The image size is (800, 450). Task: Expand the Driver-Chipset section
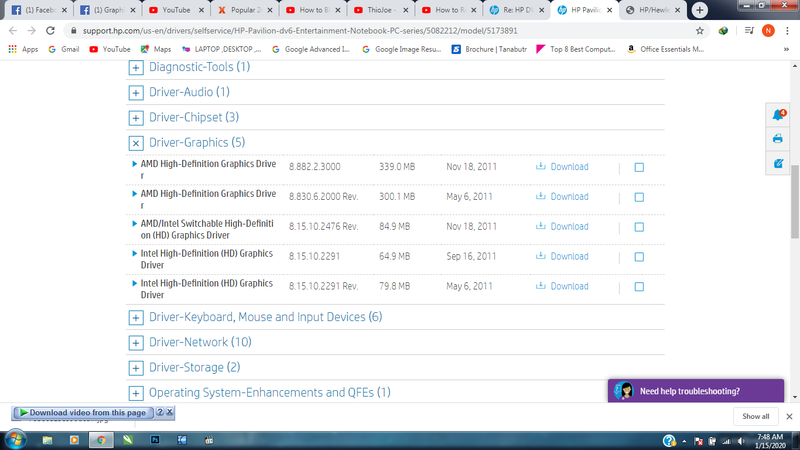point(136,118)
